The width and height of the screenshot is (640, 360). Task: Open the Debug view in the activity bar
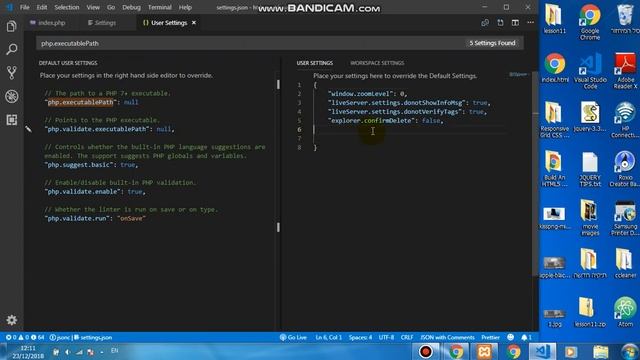(x=11, y=96)
